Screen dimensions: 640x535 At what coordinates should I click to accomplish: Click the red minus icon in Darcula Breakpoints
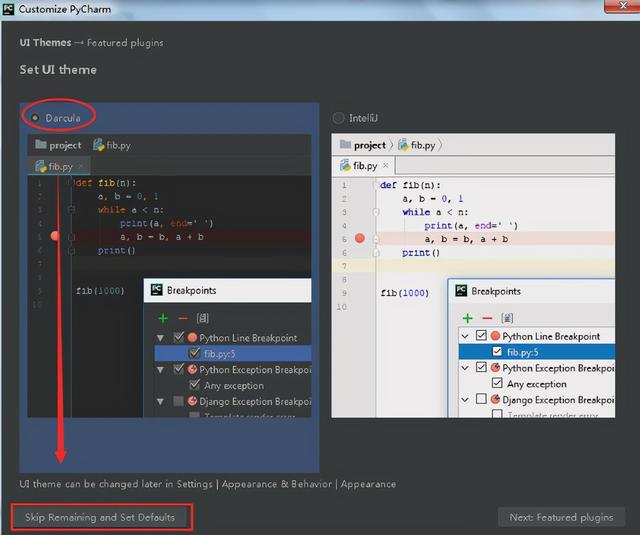click(x=183, y=318)
